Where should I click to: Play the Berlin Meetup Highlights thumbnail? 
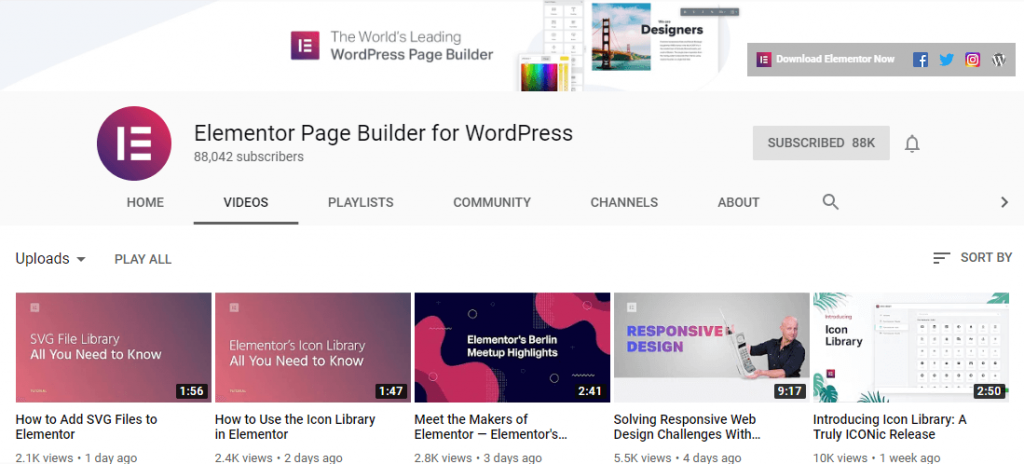512,347
